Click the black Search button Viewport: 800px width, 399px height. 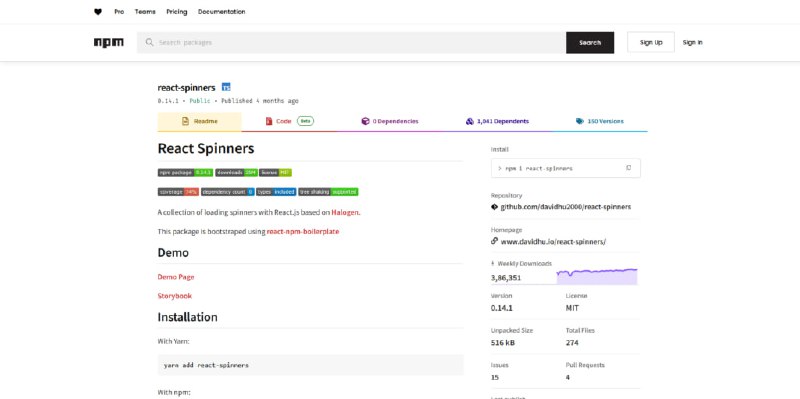[x=590, y=42]
